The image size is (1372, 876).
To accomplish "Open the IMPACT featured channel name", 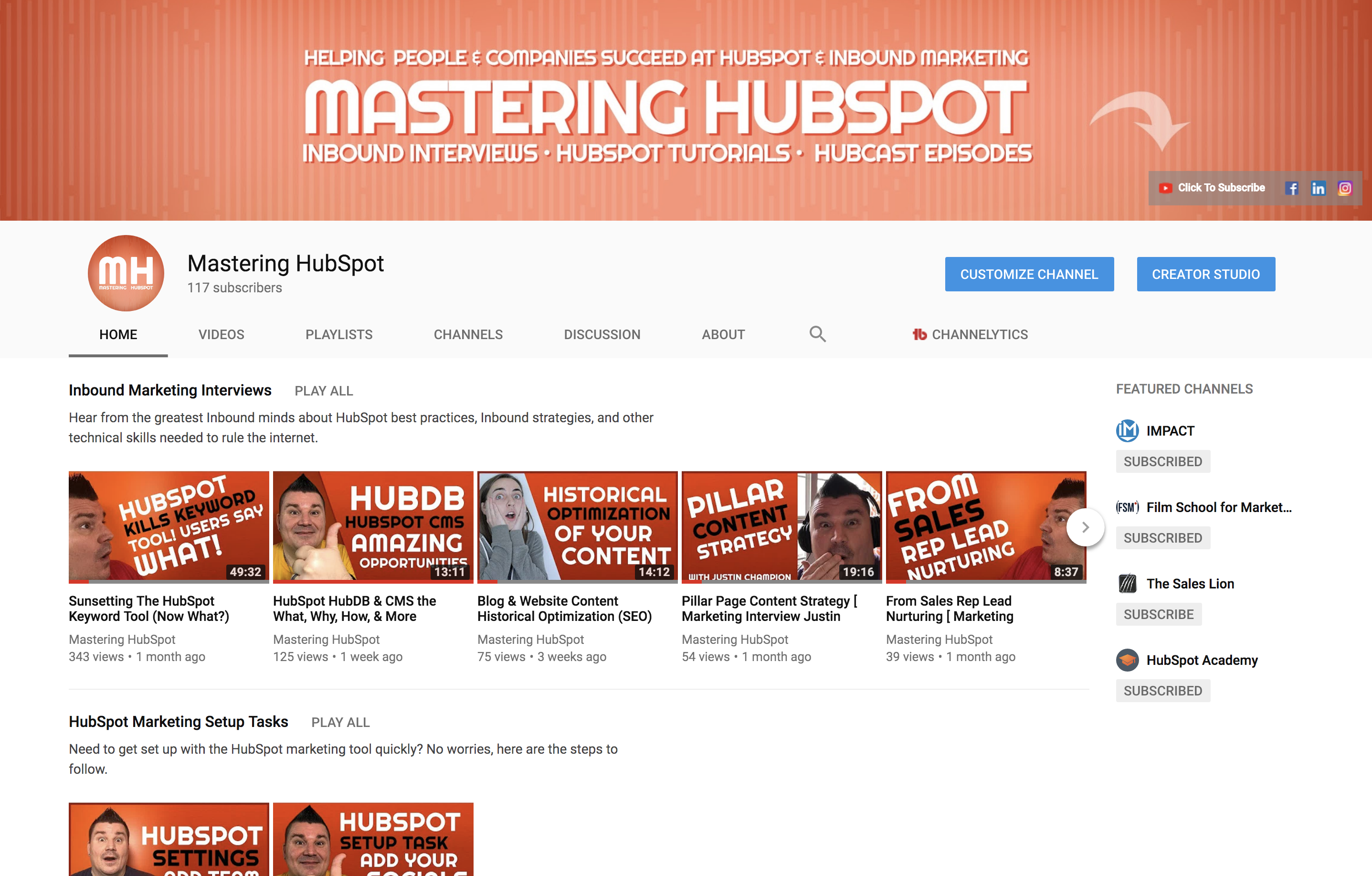I will [x=1170, y=431].
